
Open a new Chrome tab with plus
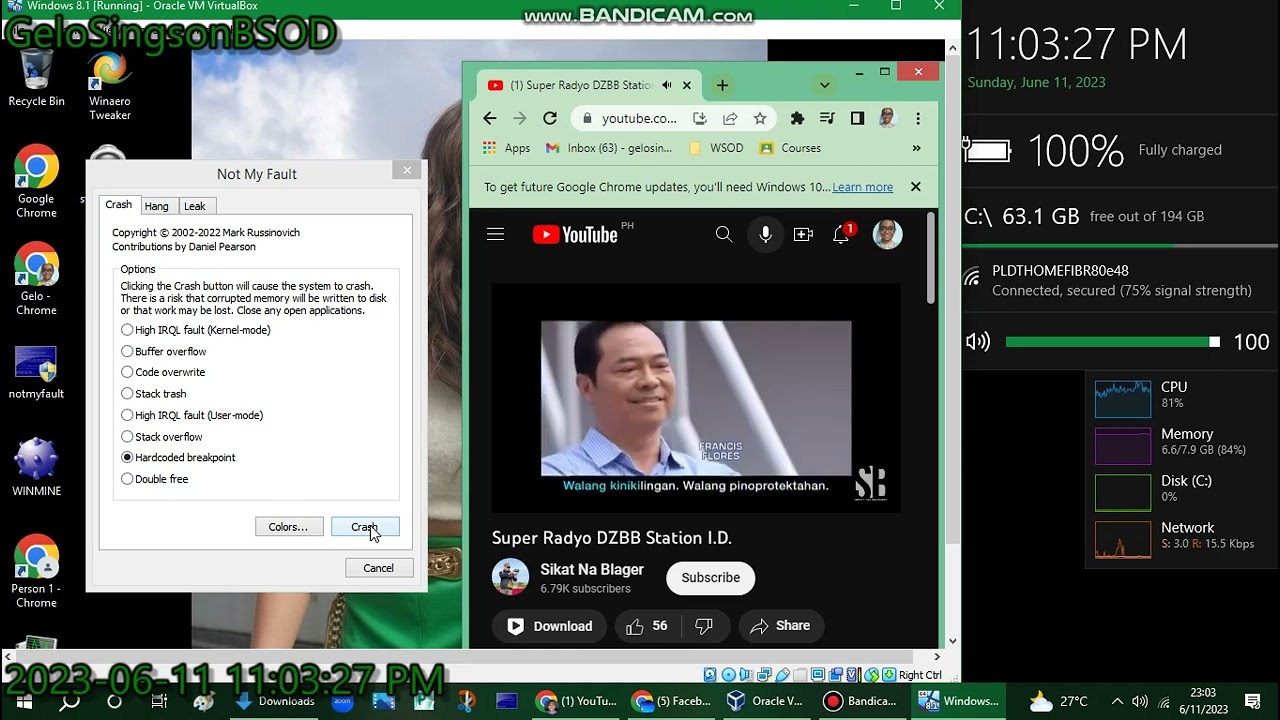722,85
